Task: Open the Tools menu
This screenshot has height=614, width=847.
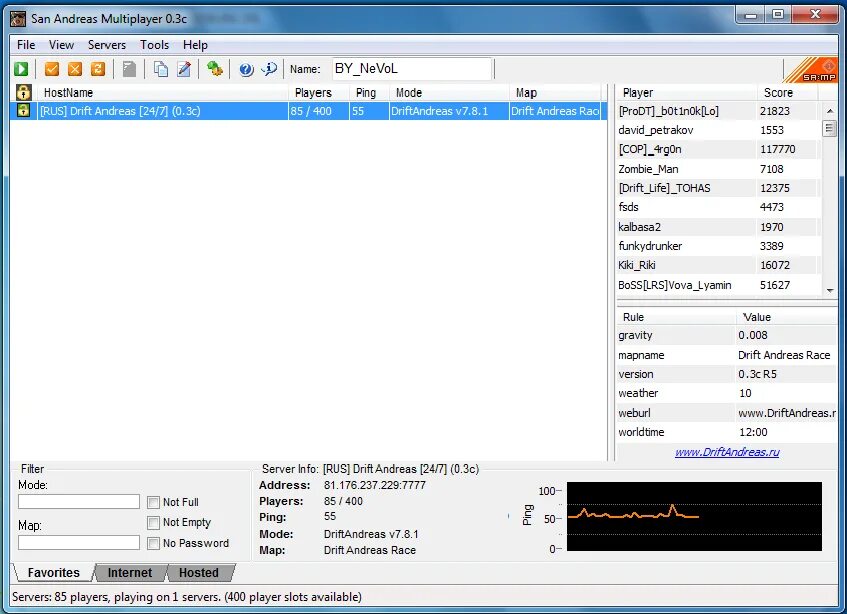Action: pyautogui.click(x=154, y=45)
